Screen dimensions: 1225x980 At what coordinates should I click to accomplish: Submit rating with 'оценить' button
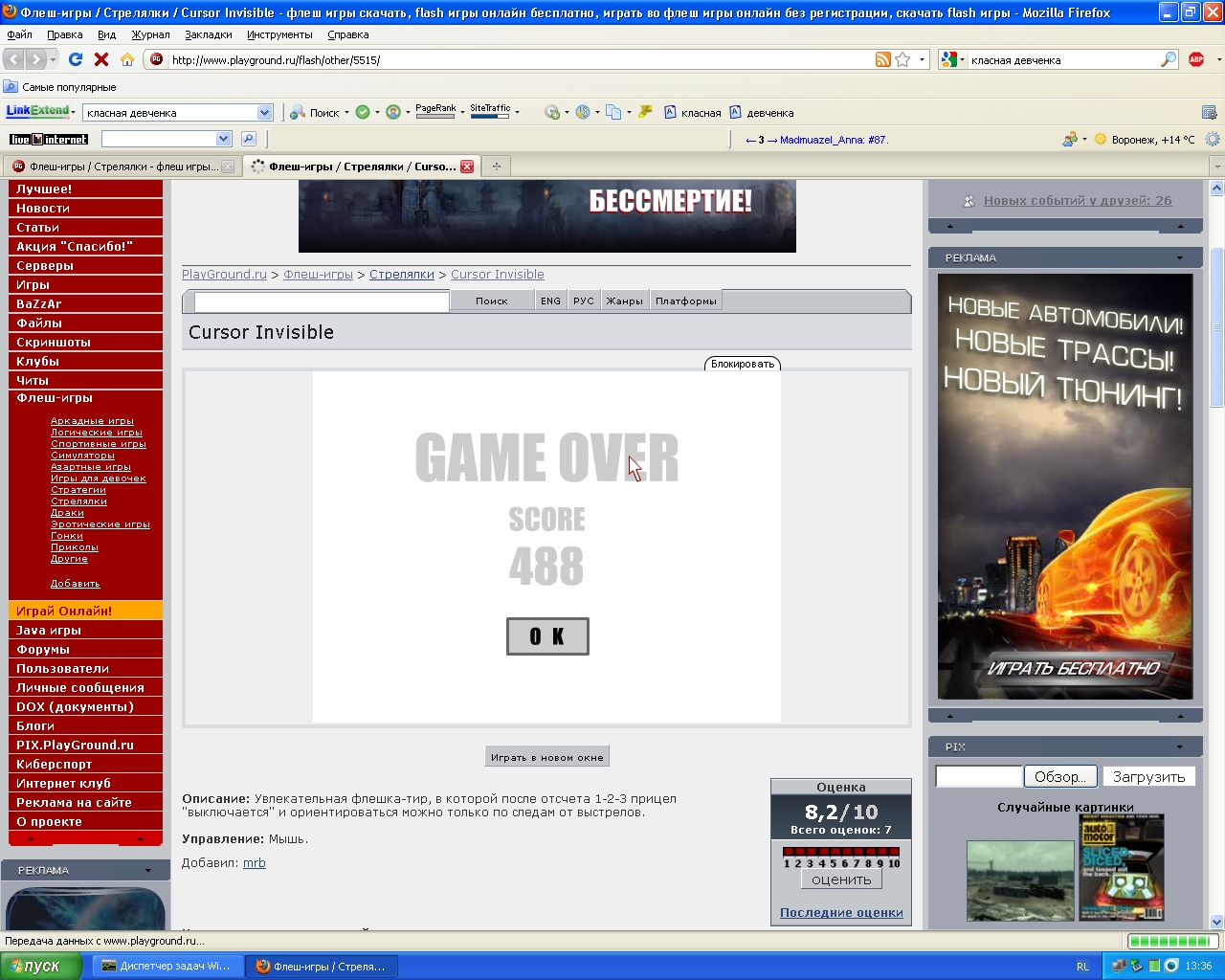tap(841, 880)
